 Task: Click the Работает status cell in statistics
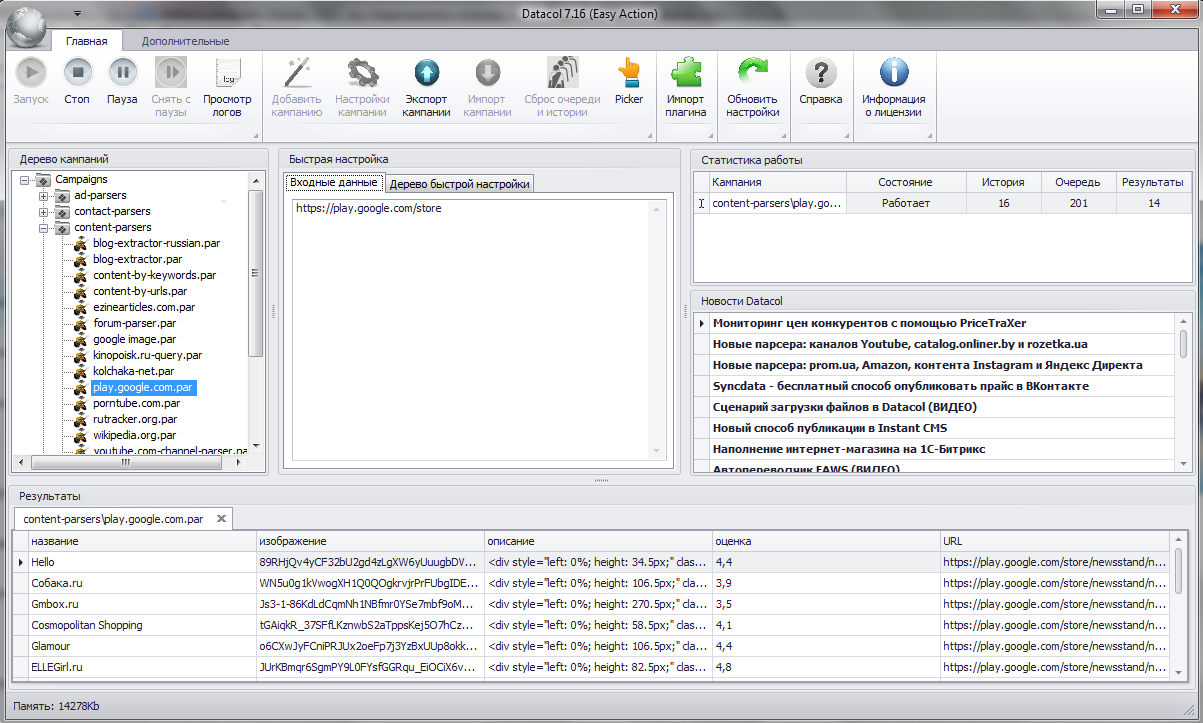click(x=906, y=203)
